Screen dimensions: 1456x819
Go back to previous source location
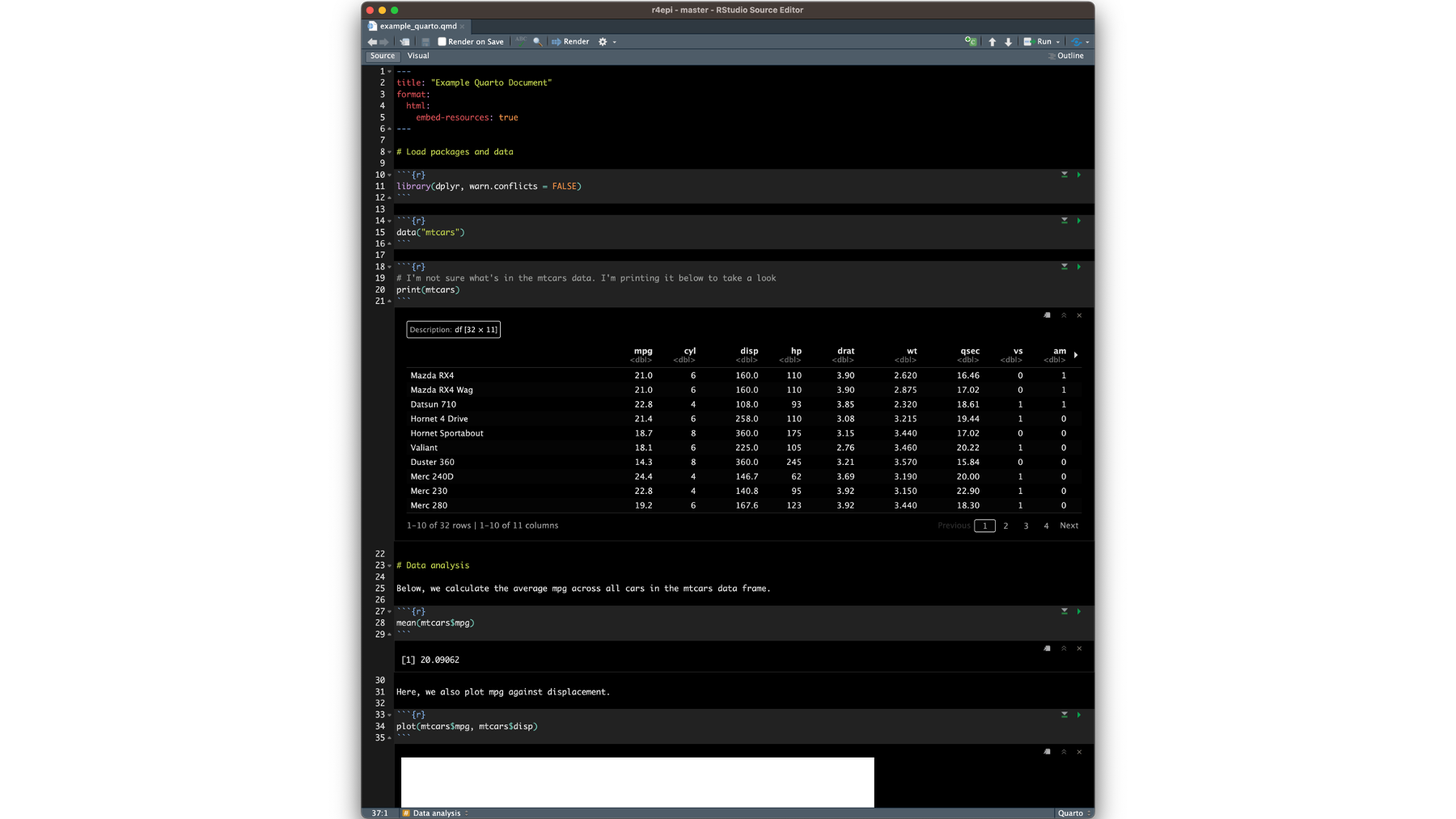tap(372, 41)
